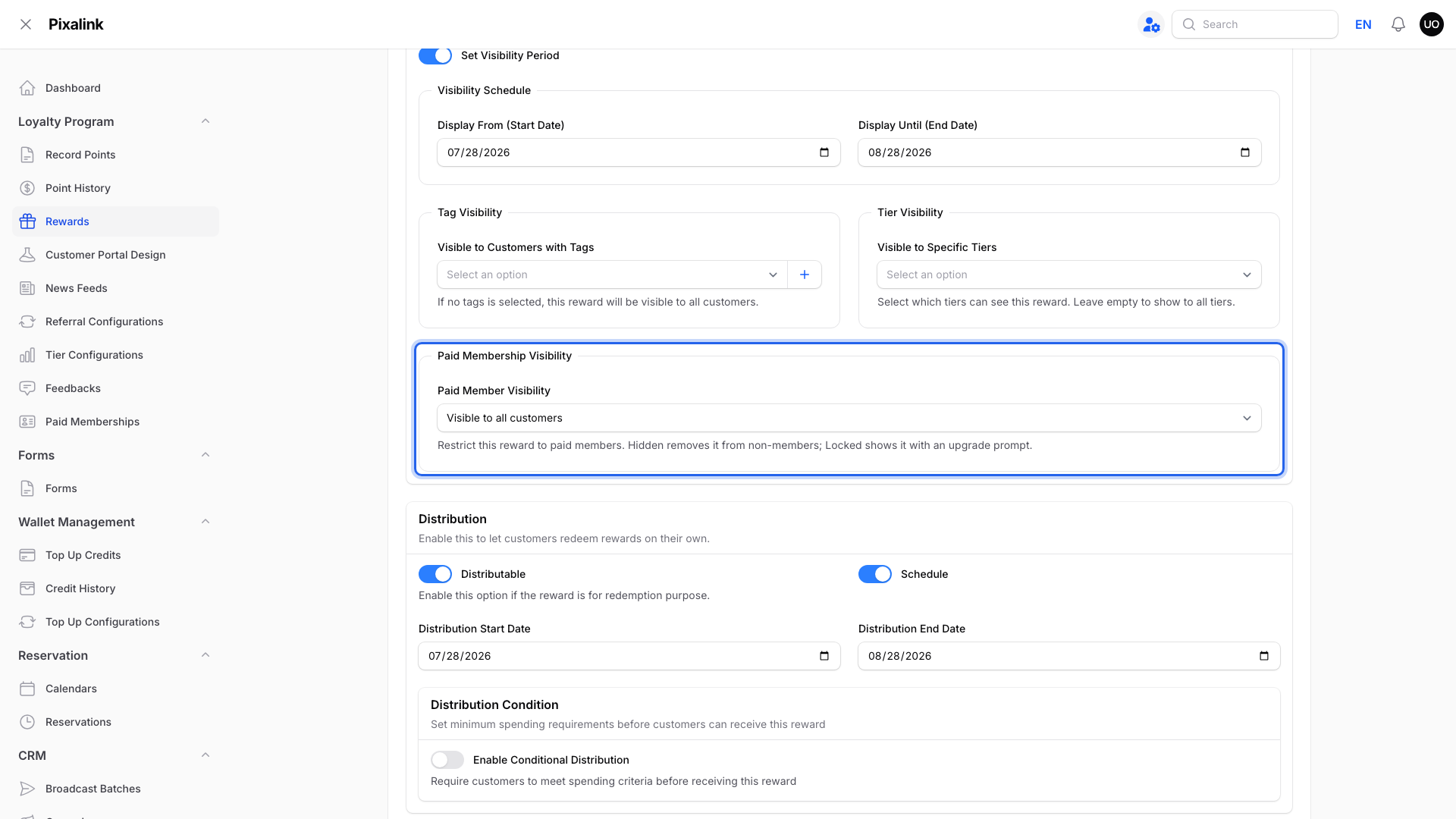Open Calendars page
Viewport: 1456px width, 819px height.
tap(115, 689)
